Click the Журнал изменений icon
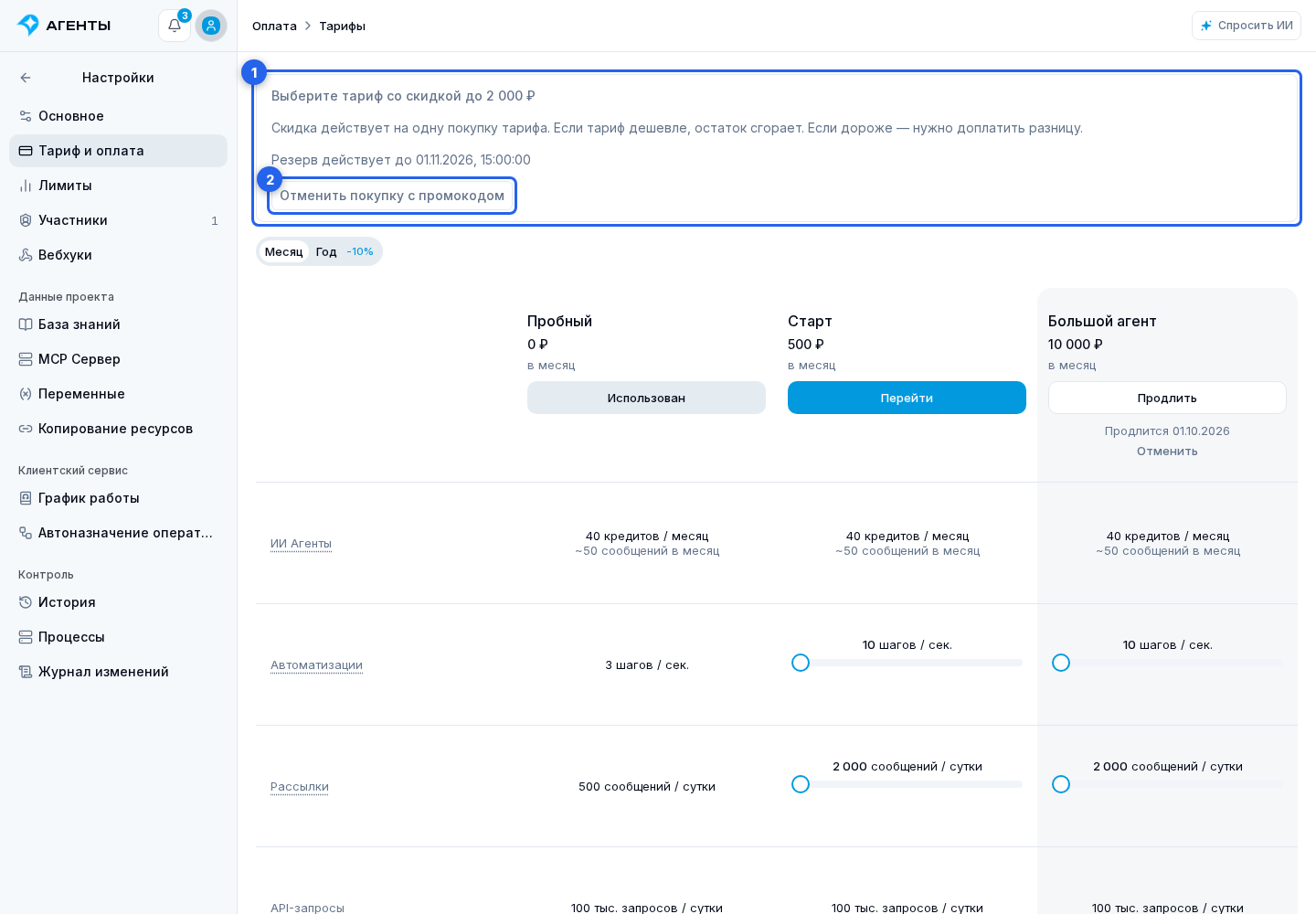The width and height of the screenshot is (1316, 914). (26, 672)
